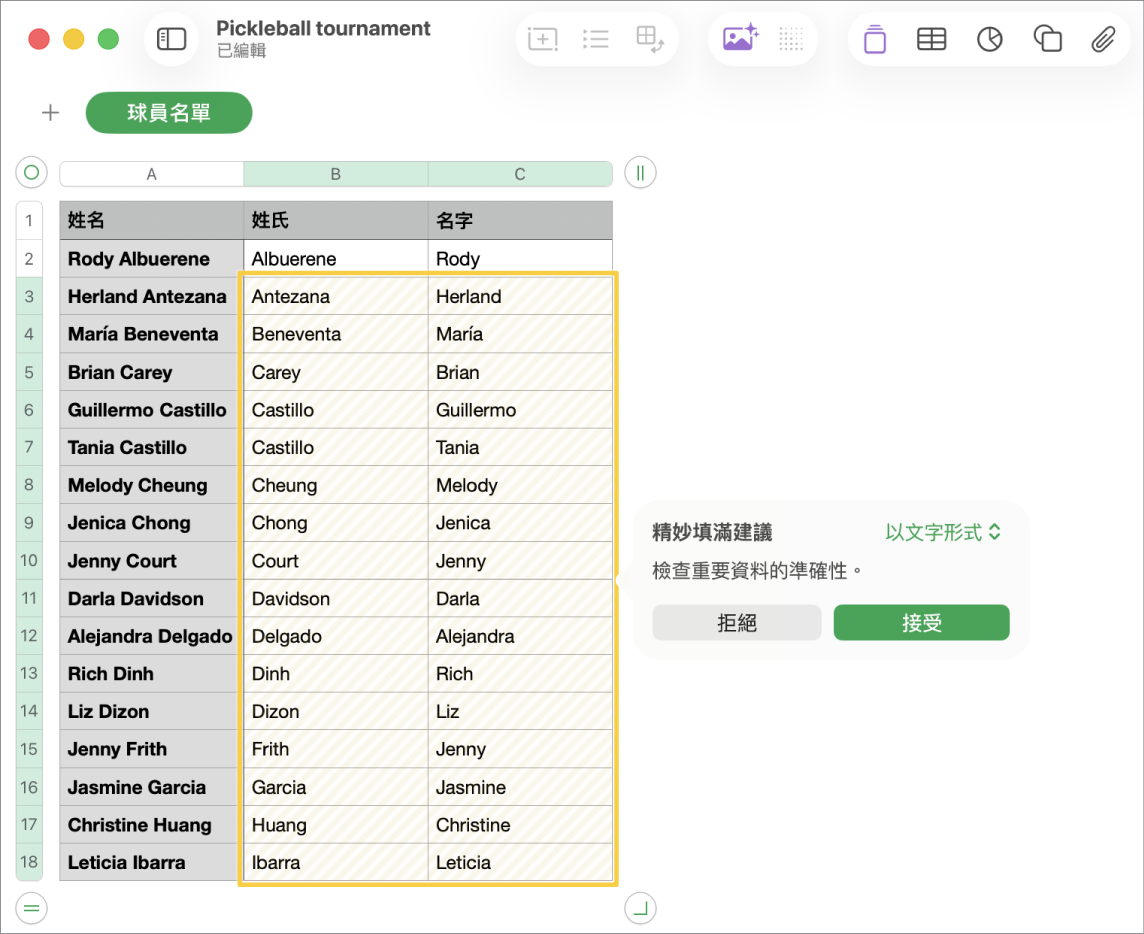The height and width of the screenshot is (934, 1144).
Task: Click the 拒絕 button
Action: click(737, 622)
